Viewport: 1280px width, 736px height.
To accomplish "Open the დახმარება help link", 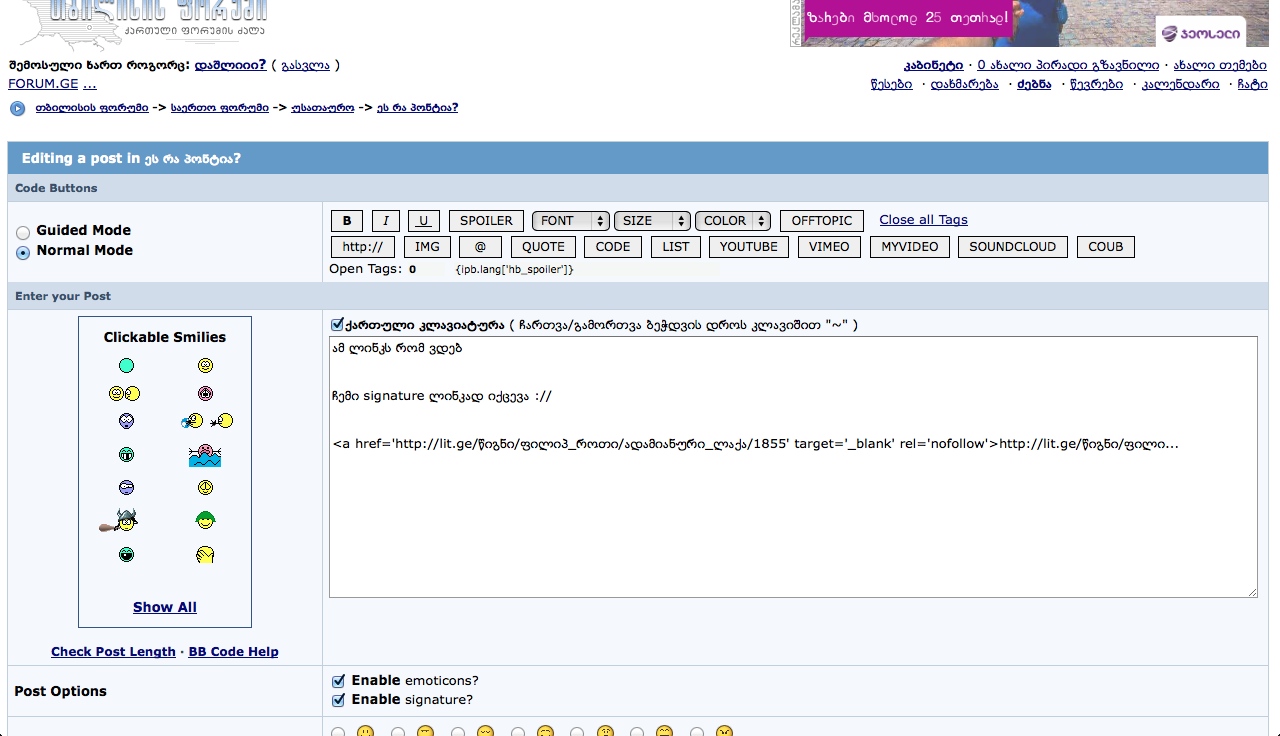I will pos(964,84).
